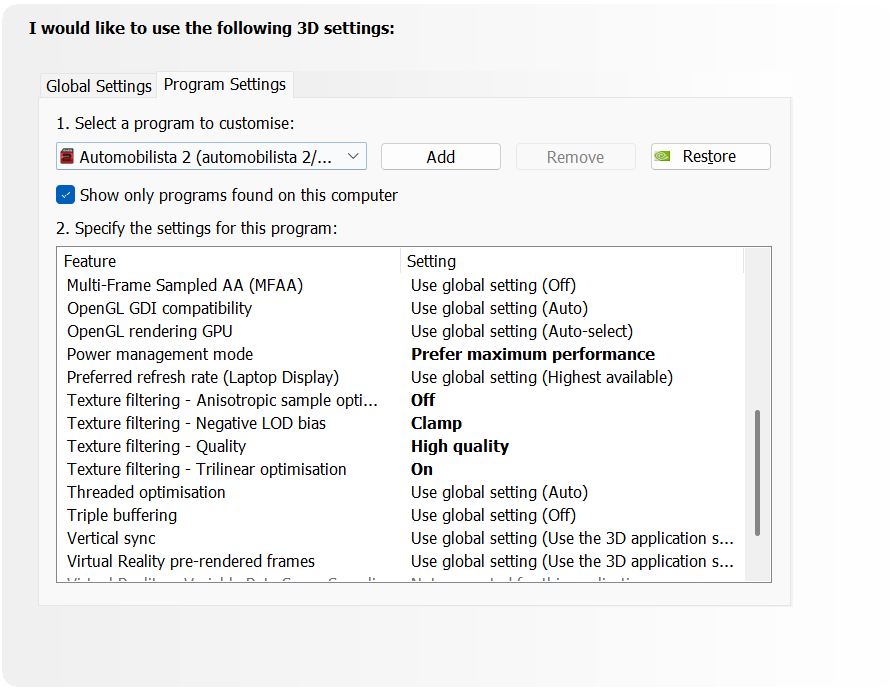Click the Remove button
The image size is (890, 689).
tap(575, 157)
